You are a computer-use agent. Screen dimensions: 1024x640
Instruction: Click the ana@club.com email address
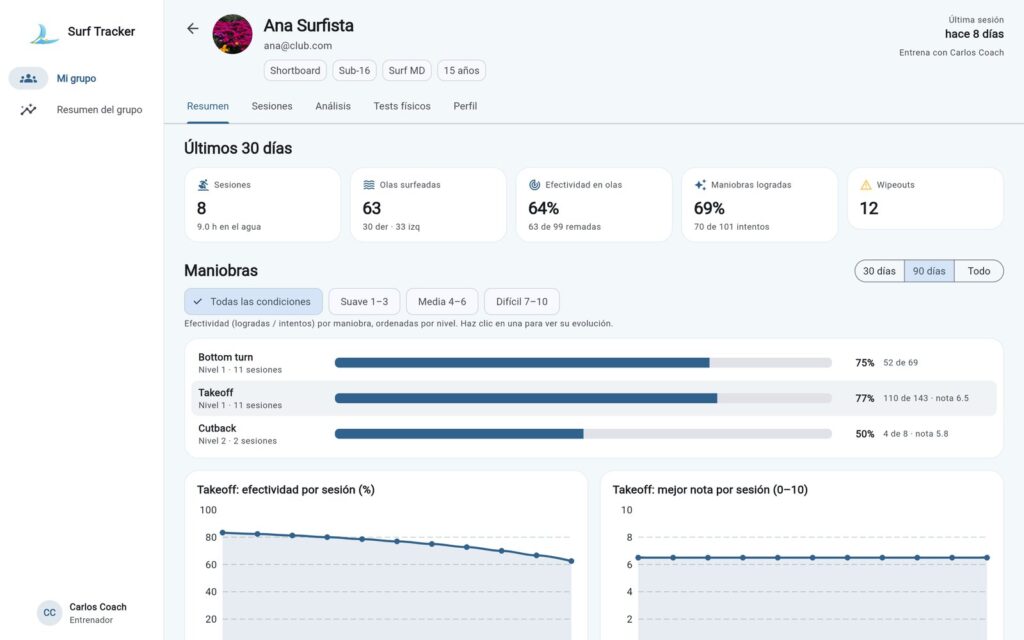point(298,46)
